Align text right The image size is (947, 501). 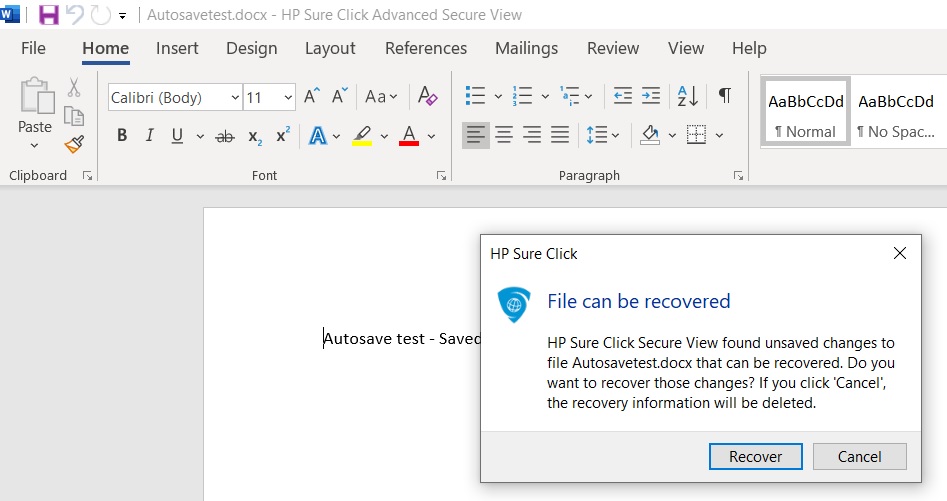point(532,135)
